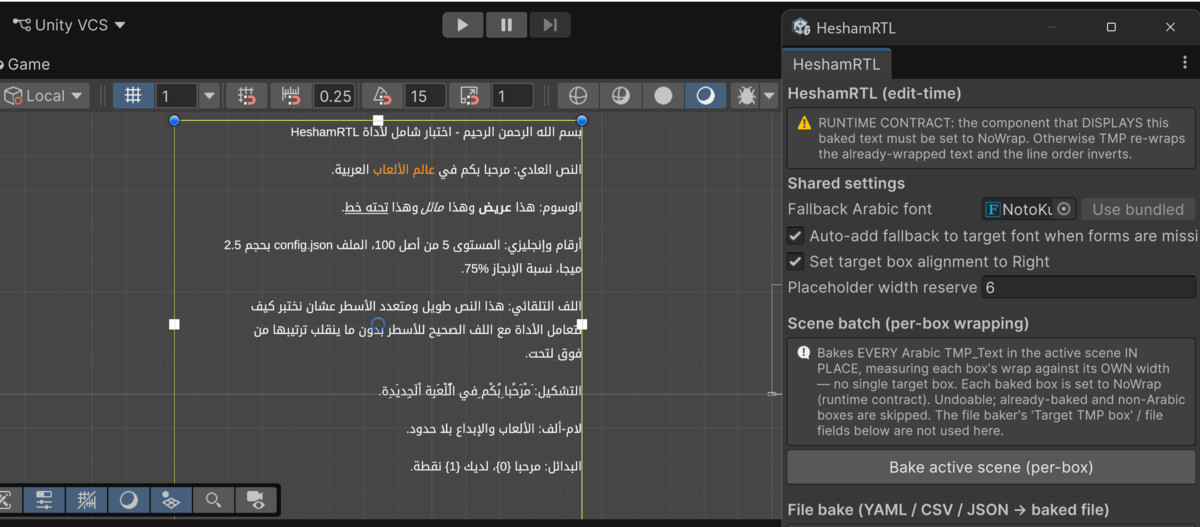
Task: Toggle the effects grid-with-dot icon
Action: pyautogui.click(x=171, y=500)
